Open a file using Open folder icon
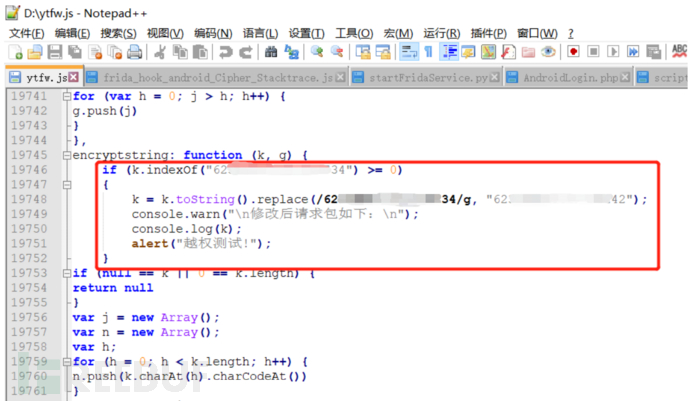Image resolution: width=690 pixels, height=401 pixels. 35,52
